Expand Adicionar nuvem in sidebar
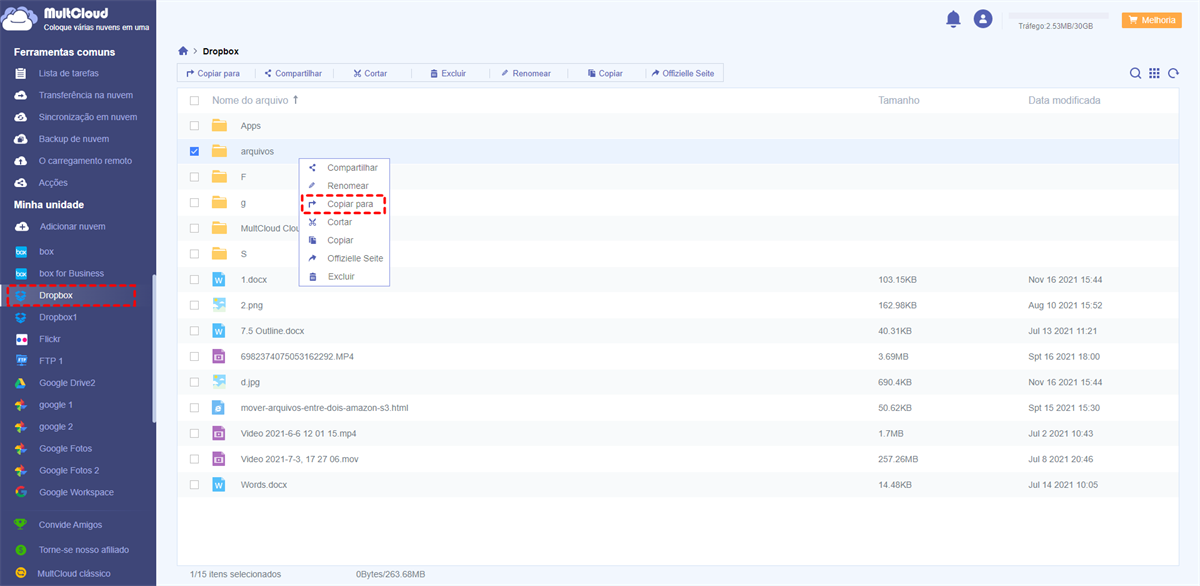 point(71,227)
